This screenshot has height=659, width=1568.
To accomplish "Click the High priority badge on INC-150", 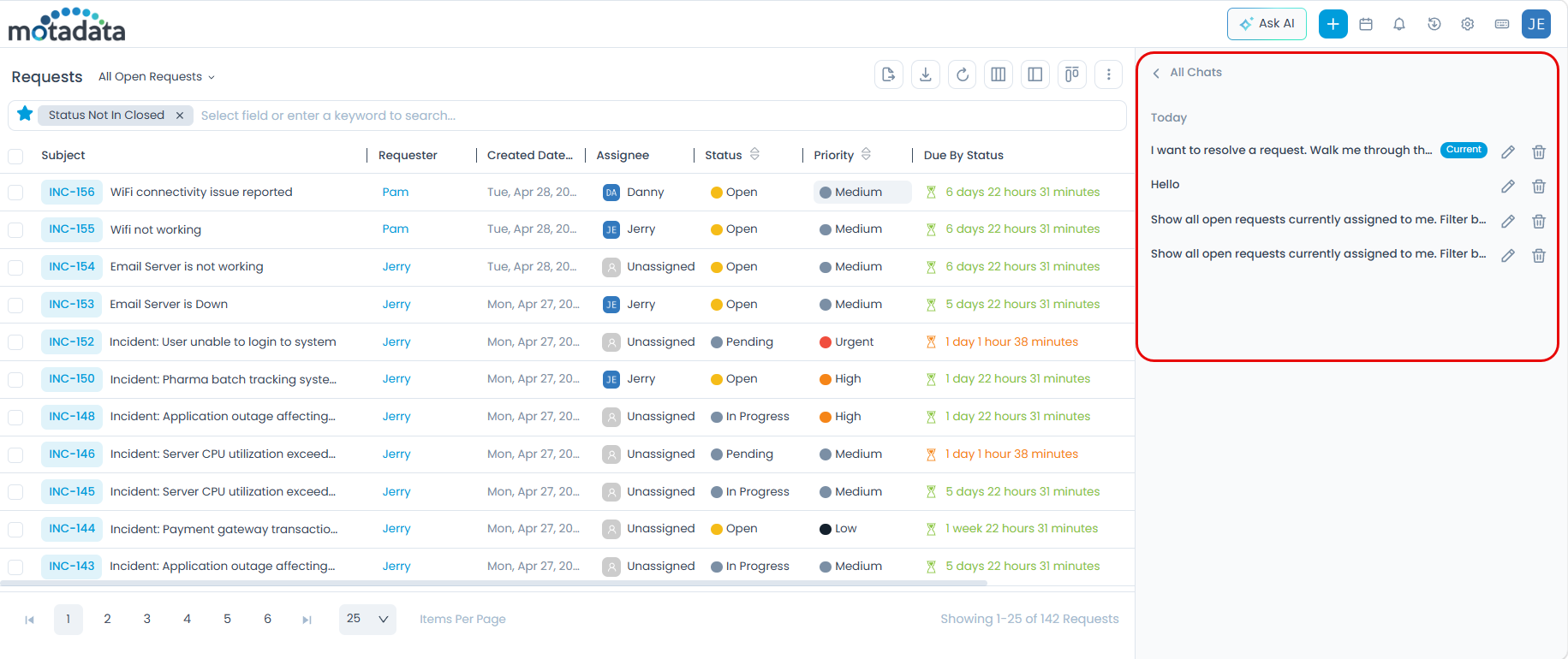I will pyautogui.click(x=840, y=378).
